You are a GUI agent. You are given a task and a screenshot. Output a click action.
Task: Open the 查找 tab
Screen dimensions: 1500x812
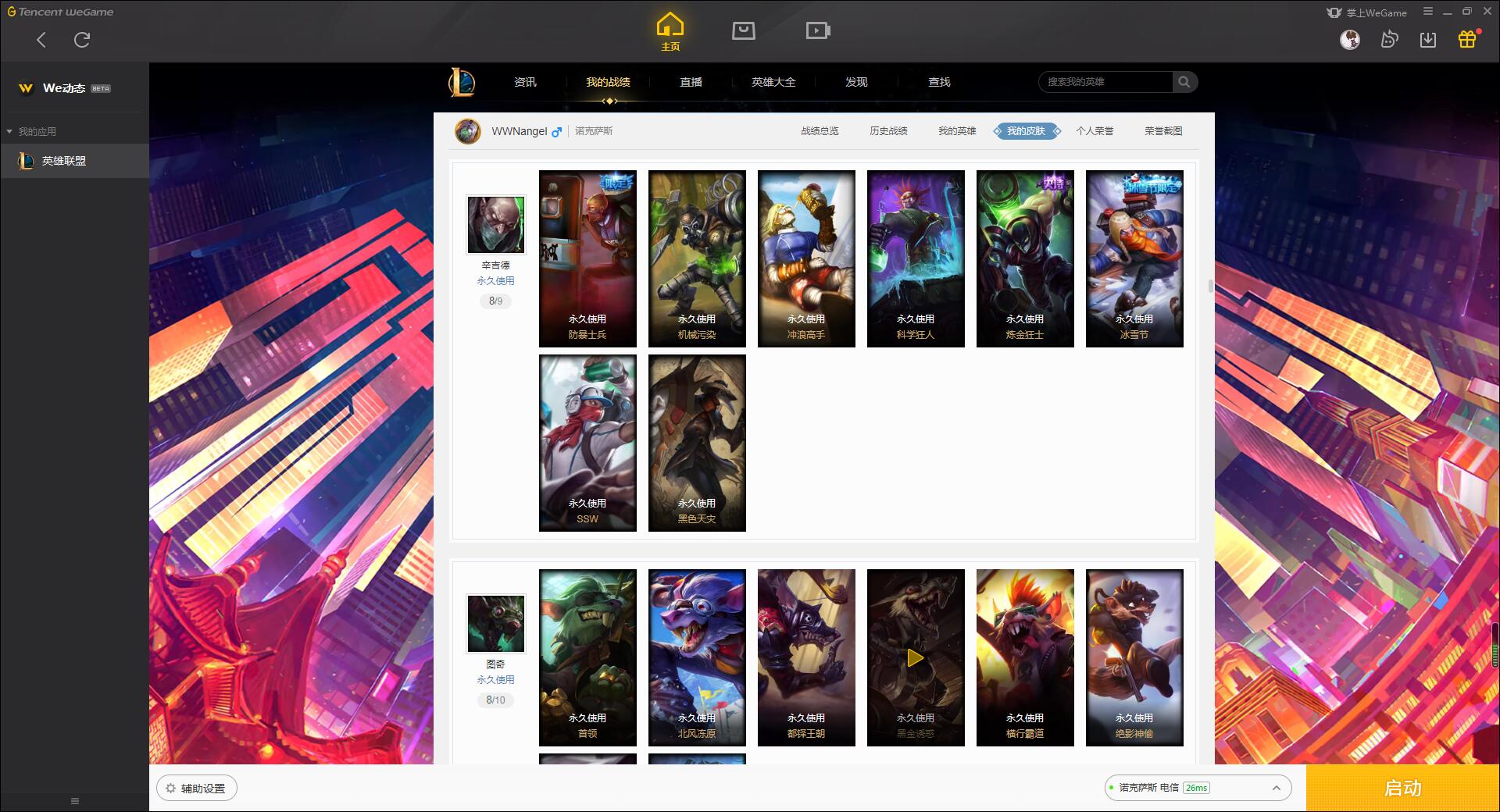939,82
